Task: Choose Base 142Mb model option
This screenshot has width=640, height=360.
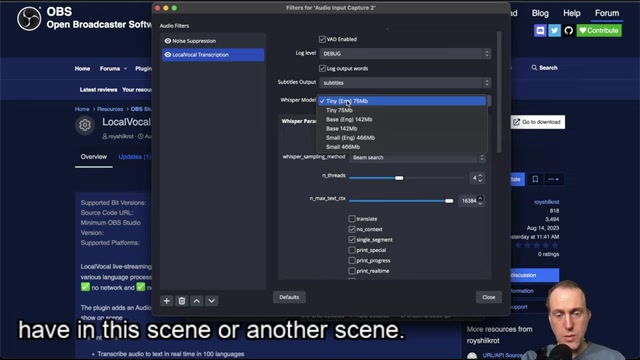Action: pos(402,129)
